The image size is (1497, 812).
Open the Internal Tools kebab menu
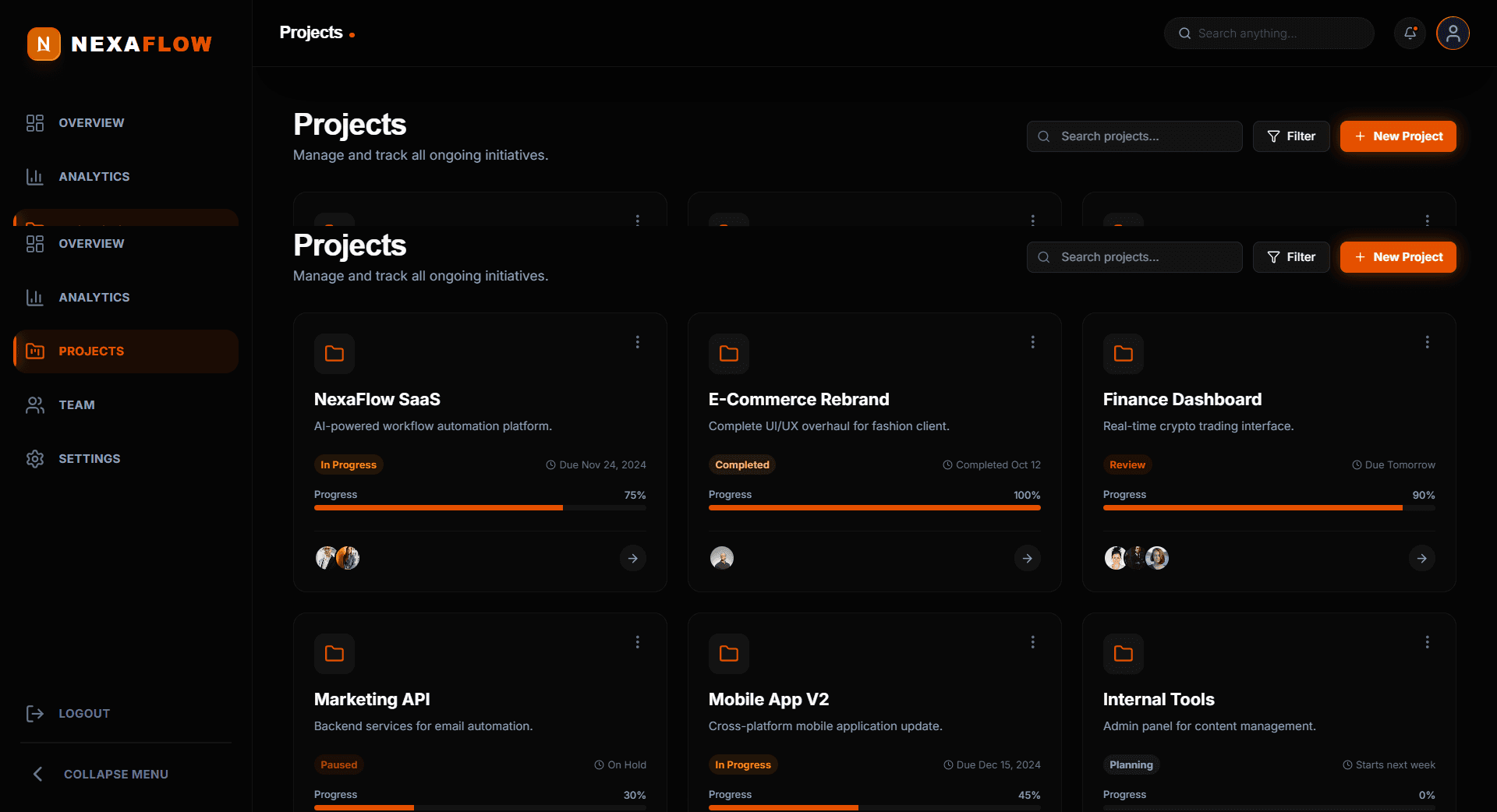1427,642
